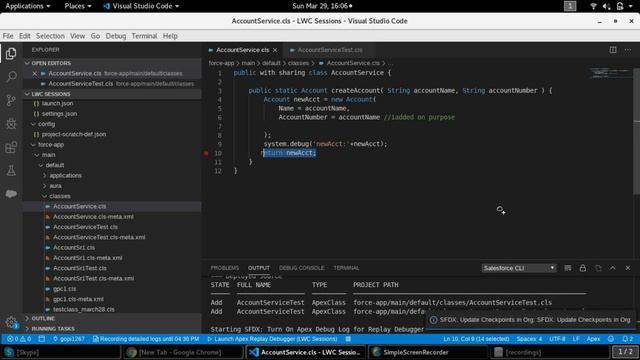Click the gops1267 org in status bar

point(69,339)
